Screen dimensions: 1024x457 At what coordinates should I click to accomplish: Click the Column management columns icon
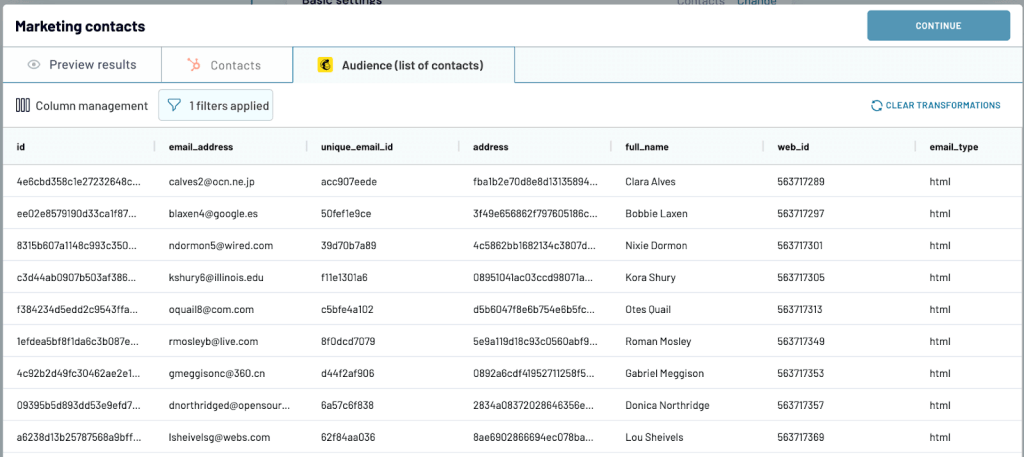[23, 105]
